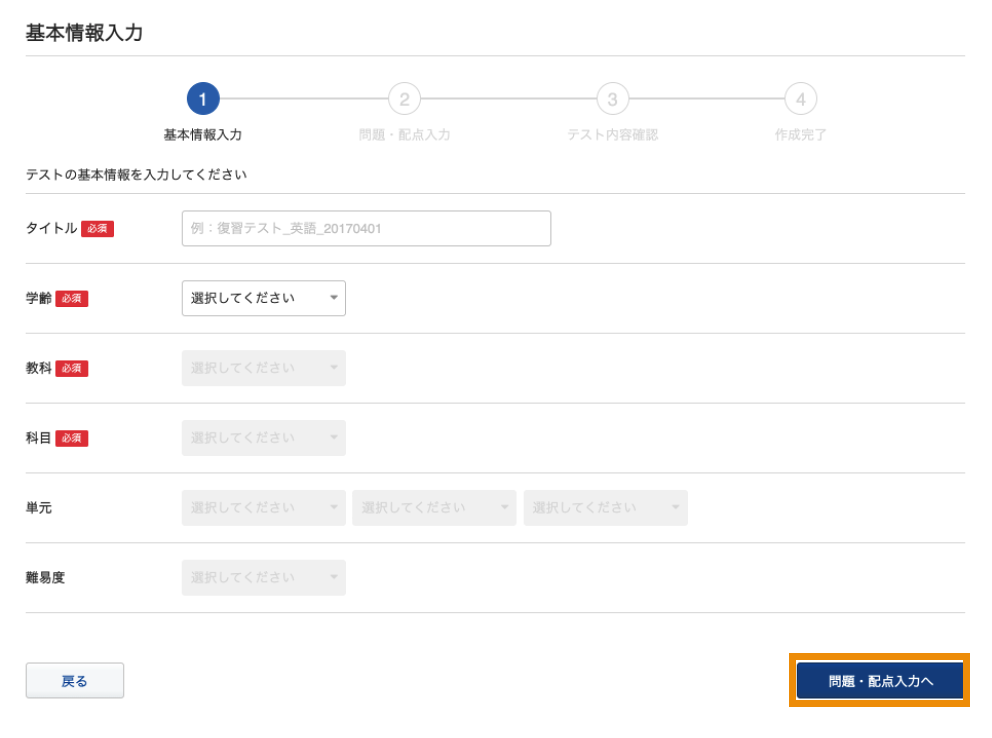992x738 pixels.
Task: Click the step 2 circle indicator
Action: tap(404, 99)
